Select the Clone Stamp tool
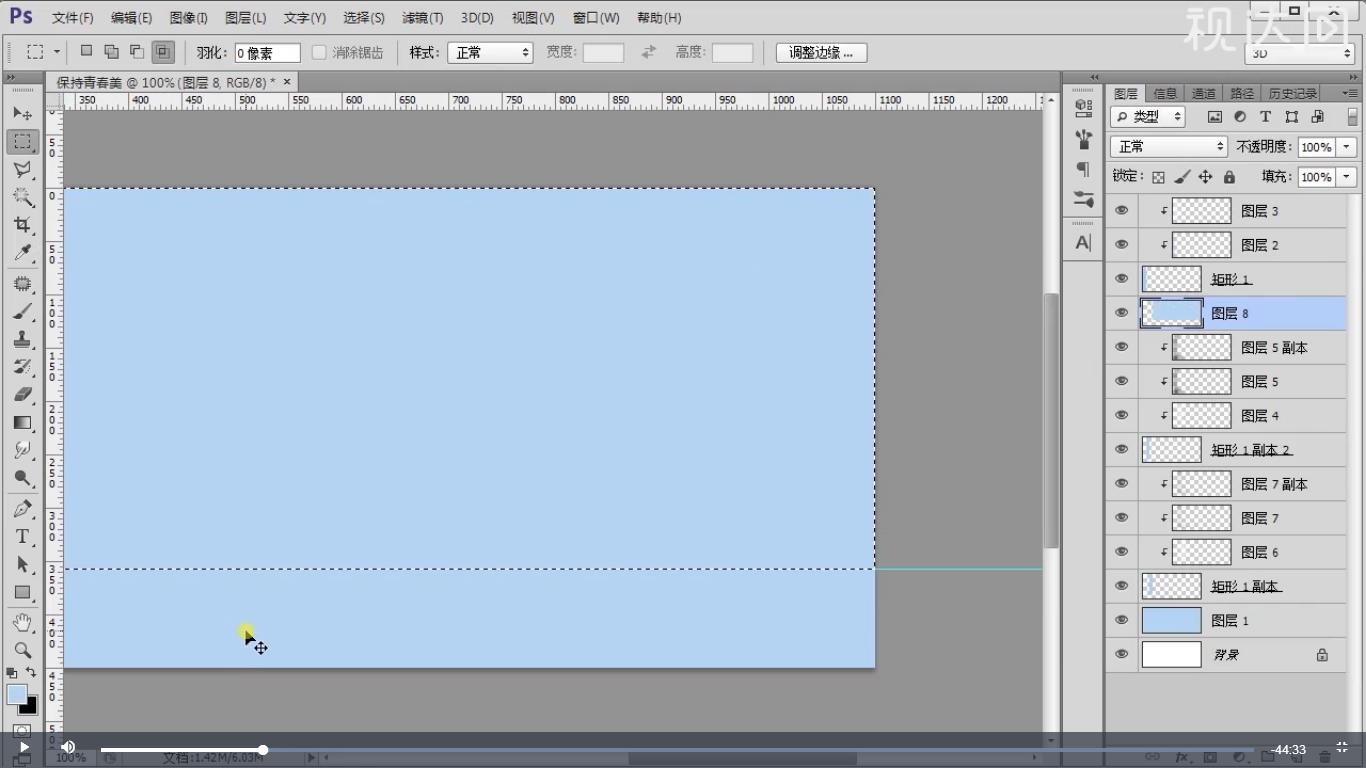Image resolution: width=1366 pixels, height=768 pixels. (x=22, y=340)
